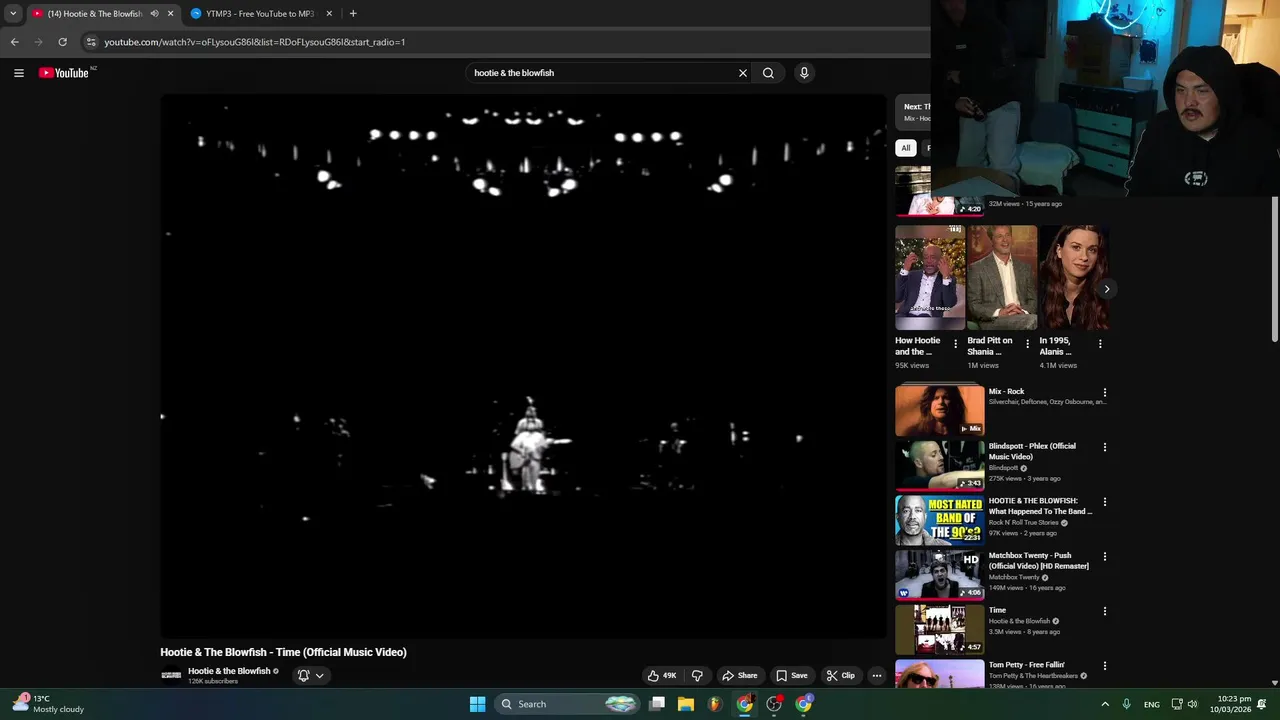Open FL Studio from the taskbar
1280x720 pixels.
(715, 704)
